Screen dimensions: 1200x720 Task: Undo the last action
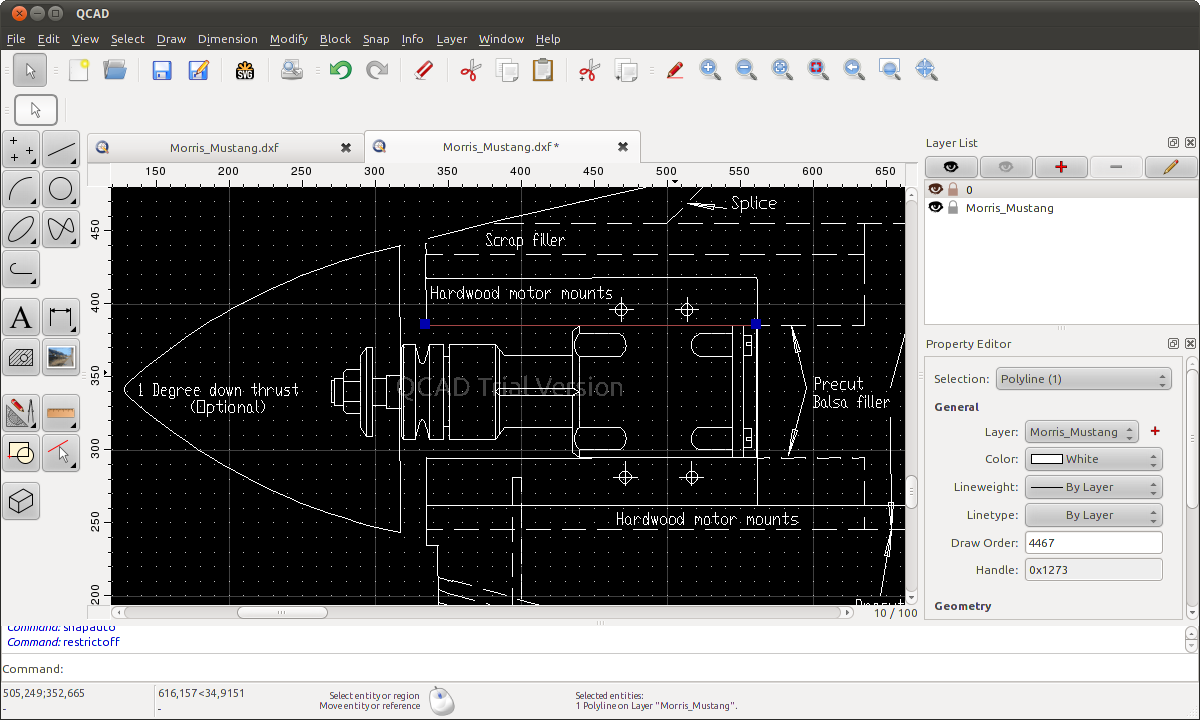341,70
